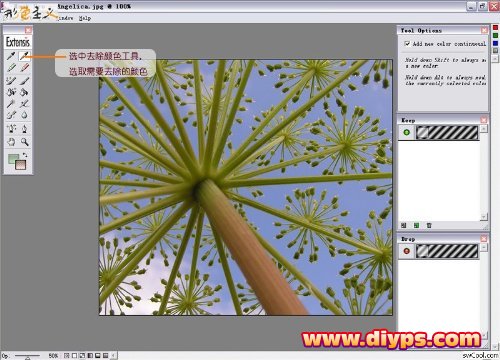The width and height of the screenshot is (500, 360).
Task: Click gray square icon on right strip
Action: click(496, 51)
